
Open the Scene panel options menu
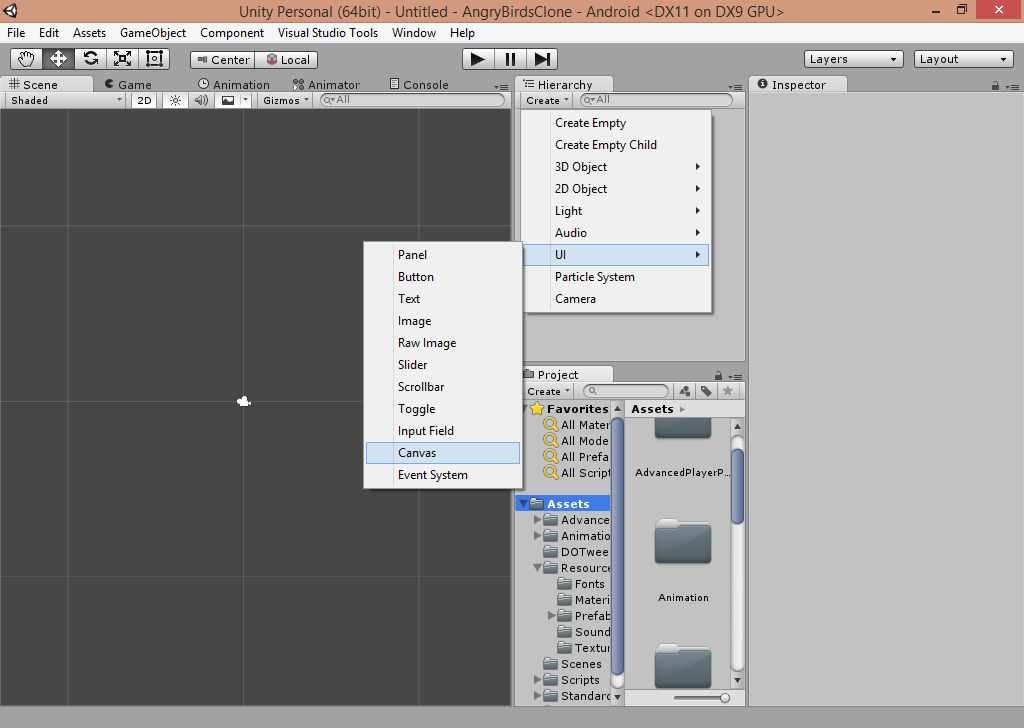(502, 87)
